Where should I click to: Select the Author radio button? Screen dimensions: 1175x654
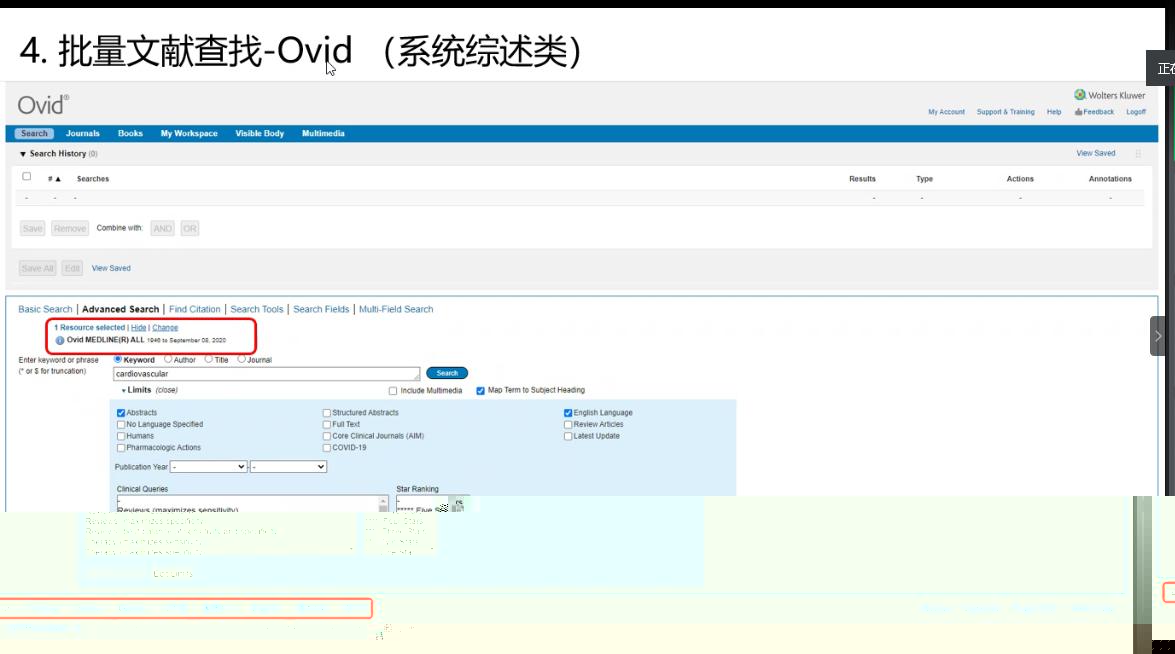point(168,360)
